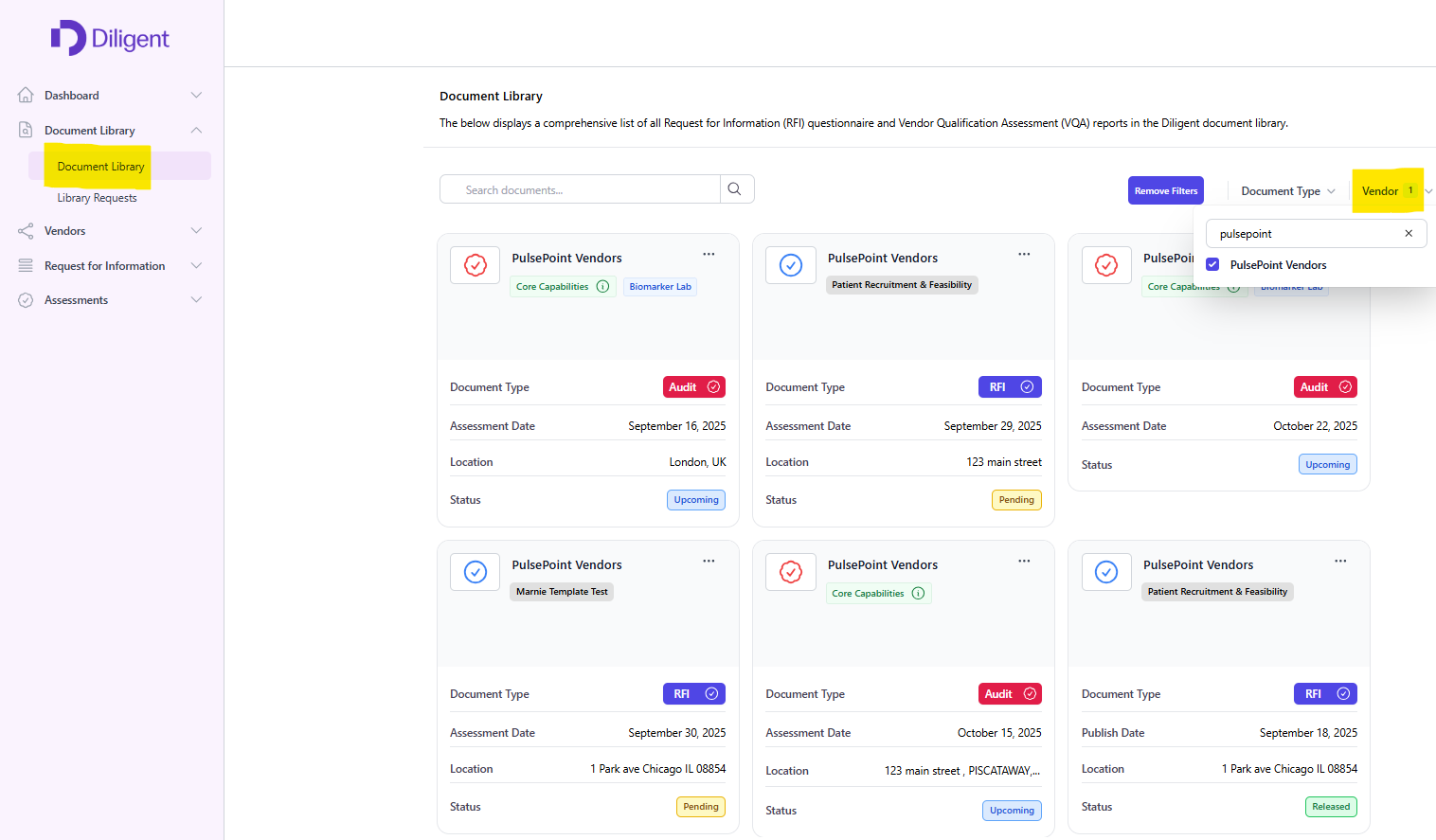The width and height of the screenshot is (1436, 840).
Task: Click the info icon beside Core Capabilities, September 16 card
Action: [602, 286]
